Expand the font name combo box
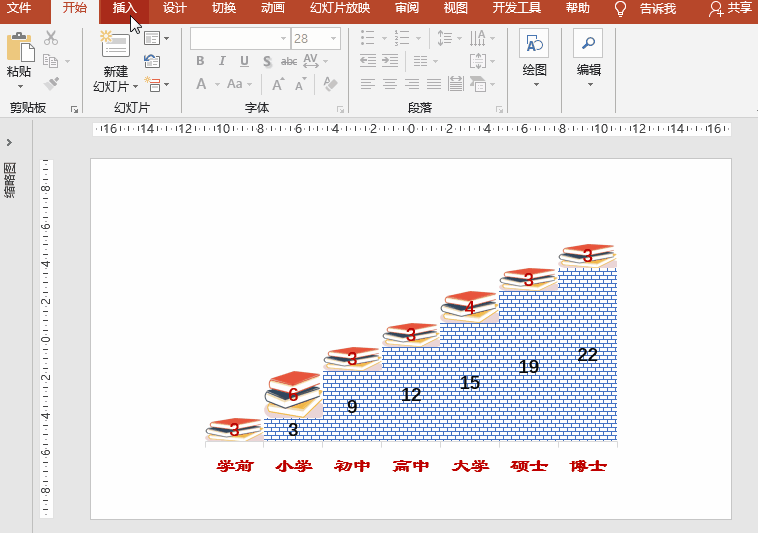The image size is (758, 533). (x=284, y=39)
